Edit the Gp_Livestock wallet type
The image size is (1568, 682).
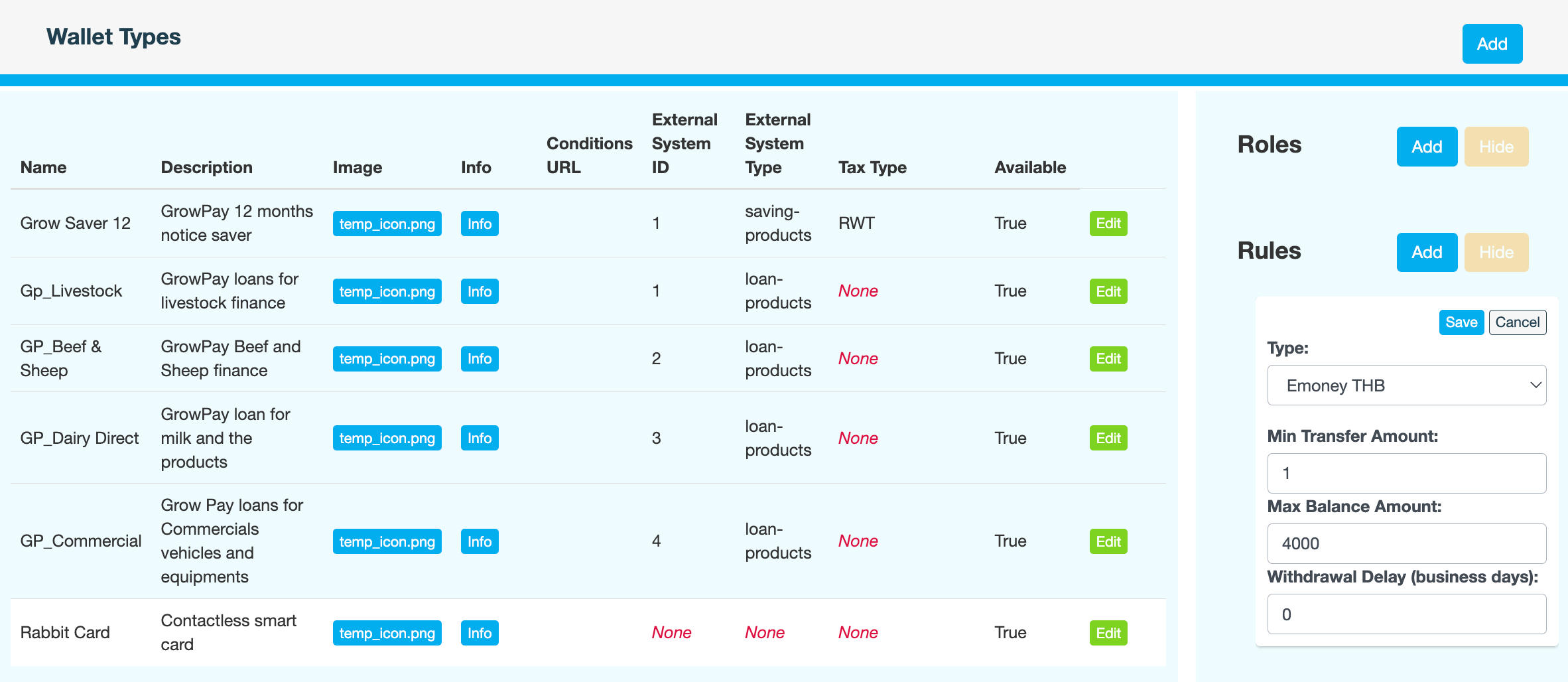[1108, 291]
